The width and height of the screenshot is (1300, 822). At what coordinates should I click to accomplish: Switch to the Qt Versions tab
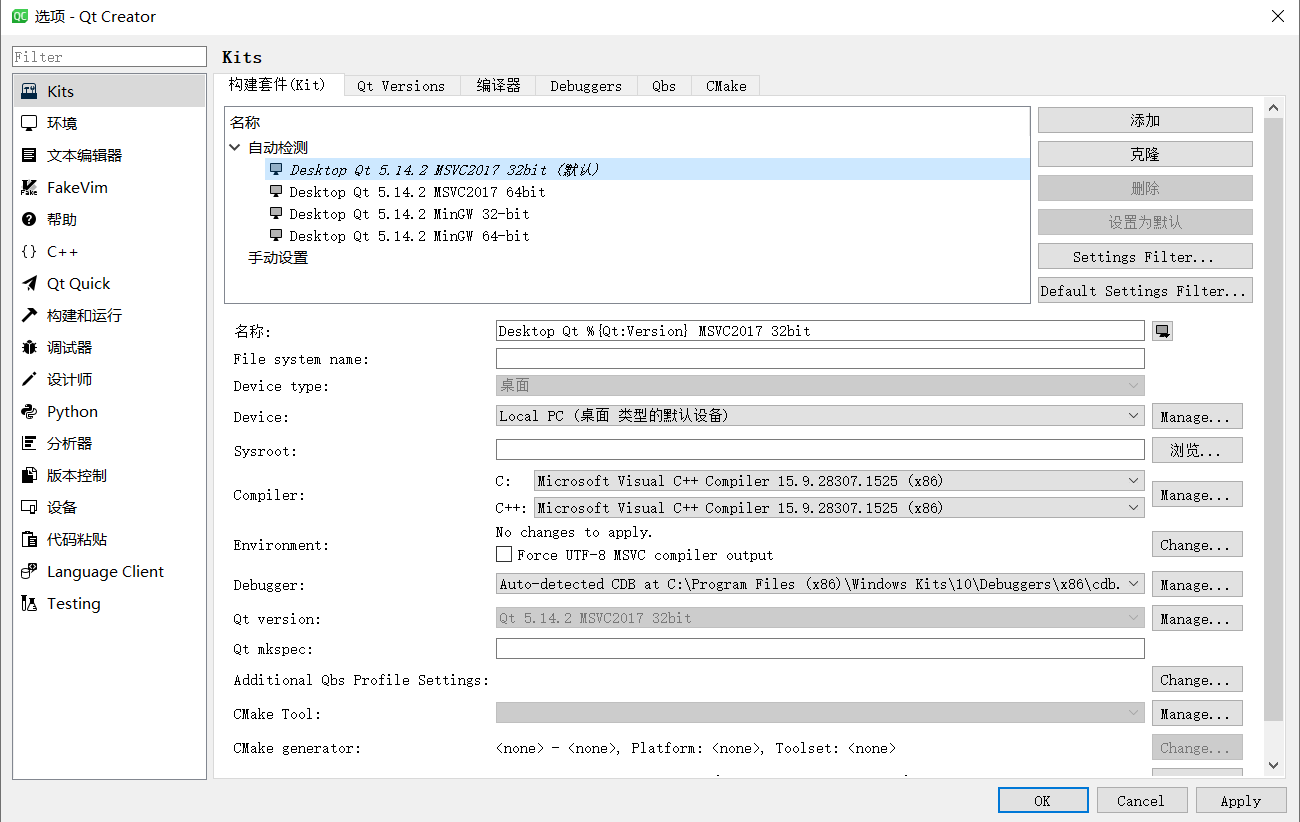tap(400, 86)
